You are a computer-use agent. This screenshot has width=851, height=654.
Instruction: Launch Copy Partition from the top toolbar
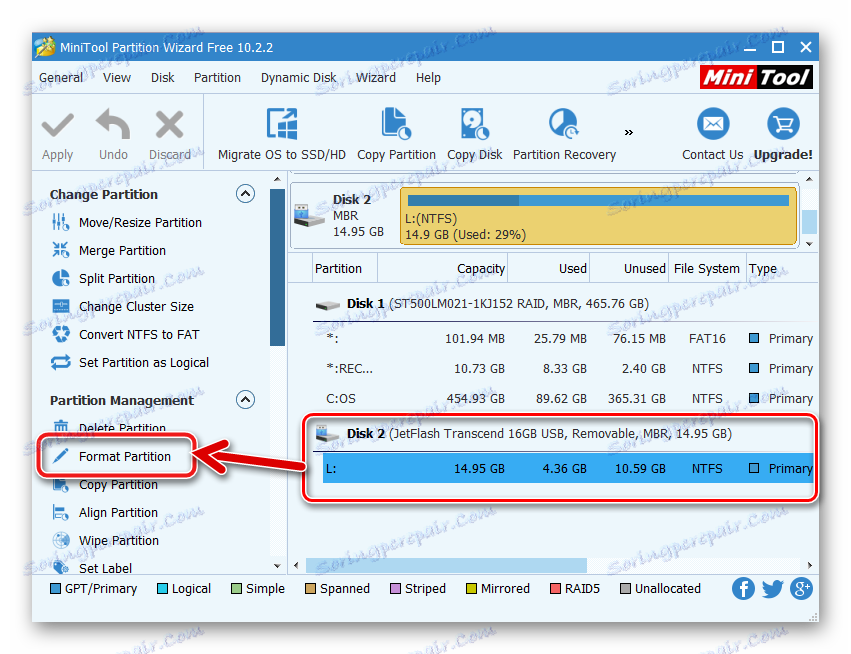[x=396, y=135]
